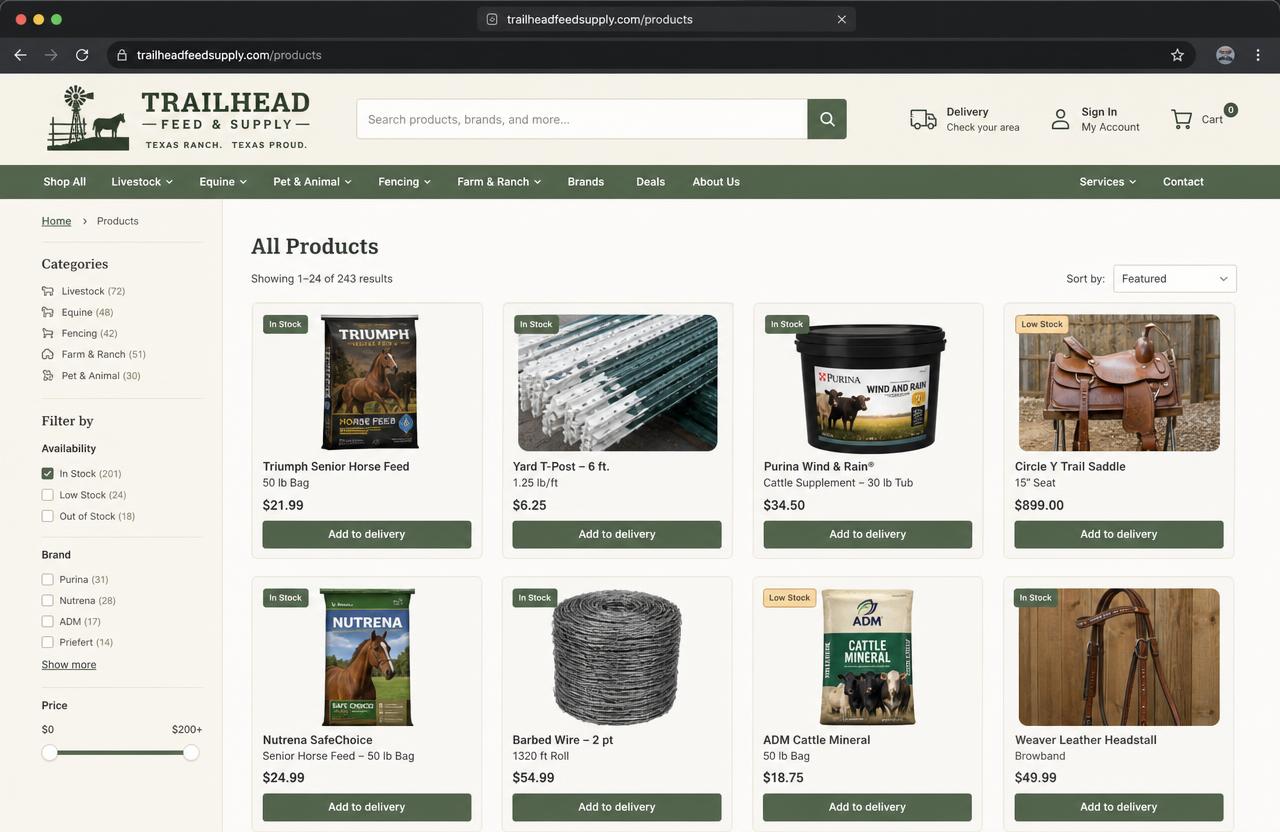Click the search magnifier button
Image resolution: width=1280 pixels, height=832 pixels.
[x=827, y=119]
